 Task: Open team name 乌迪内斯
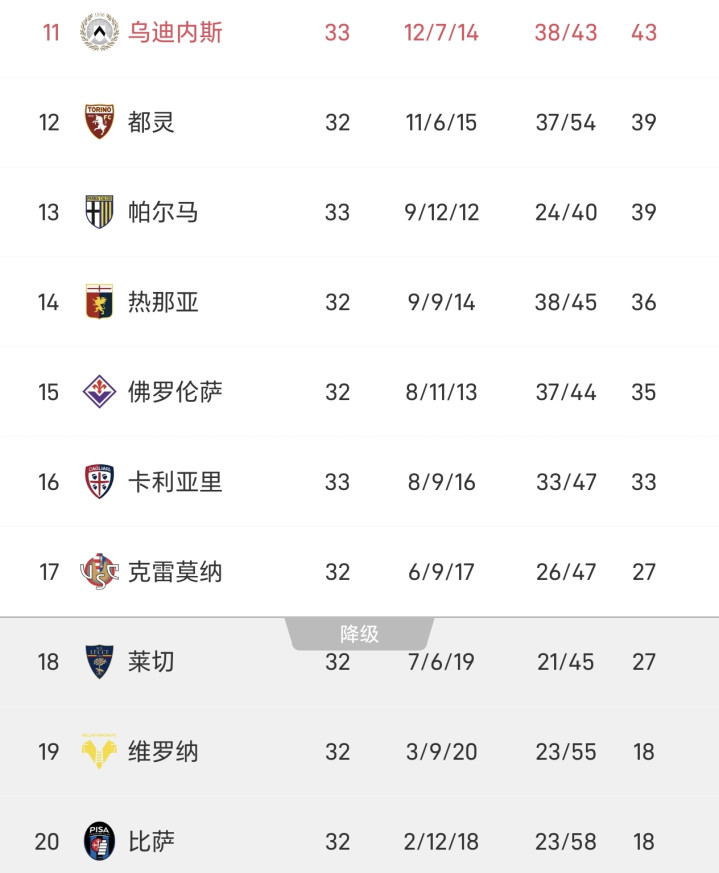point(175,32)
